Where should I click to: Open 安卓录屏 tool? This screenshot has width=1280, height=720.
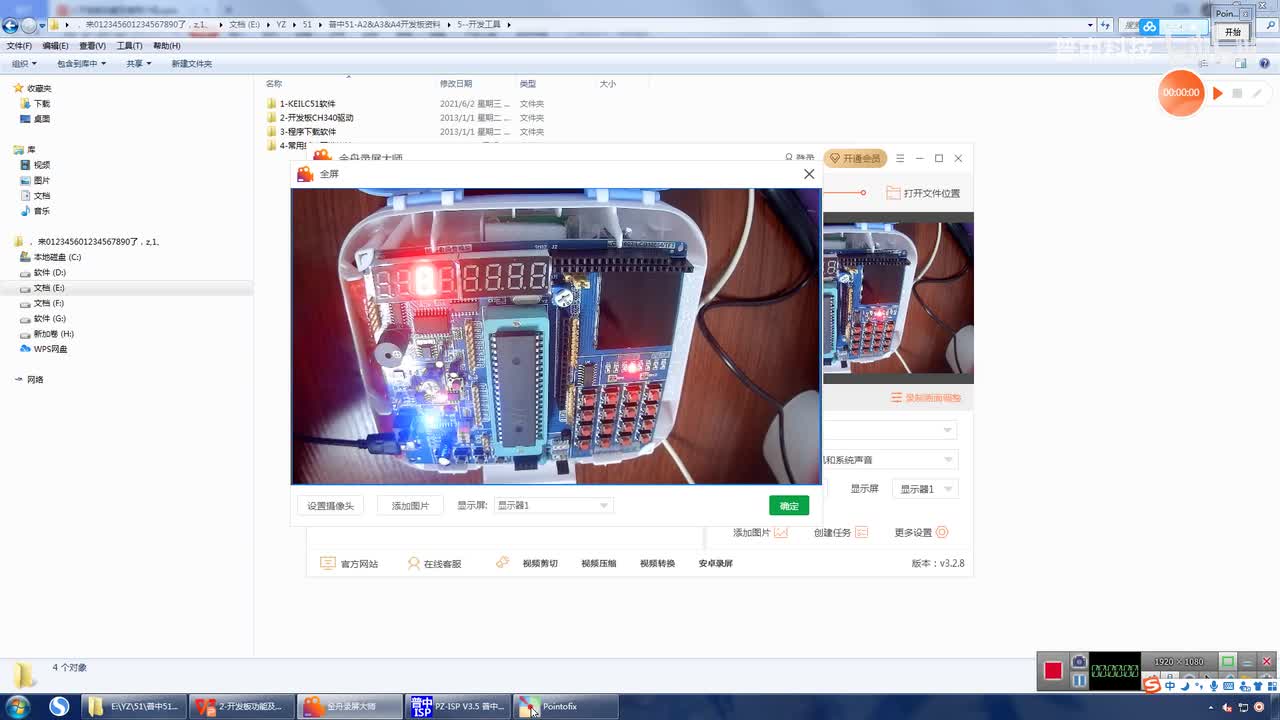click(x=715, y=564)
